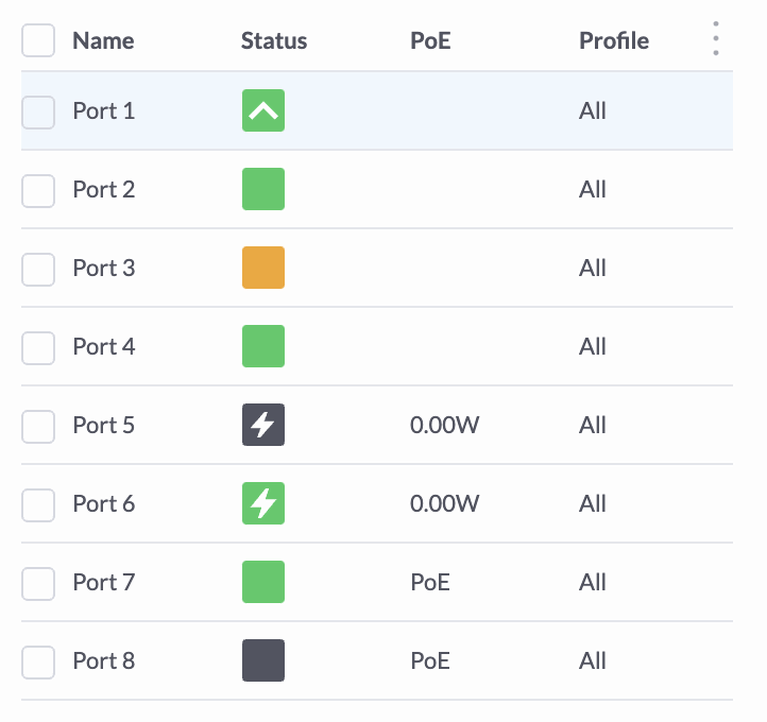This screenshot has width=767, height=722.
Task: Select the Port 5 row checkbox
Action: pos(38,425)
